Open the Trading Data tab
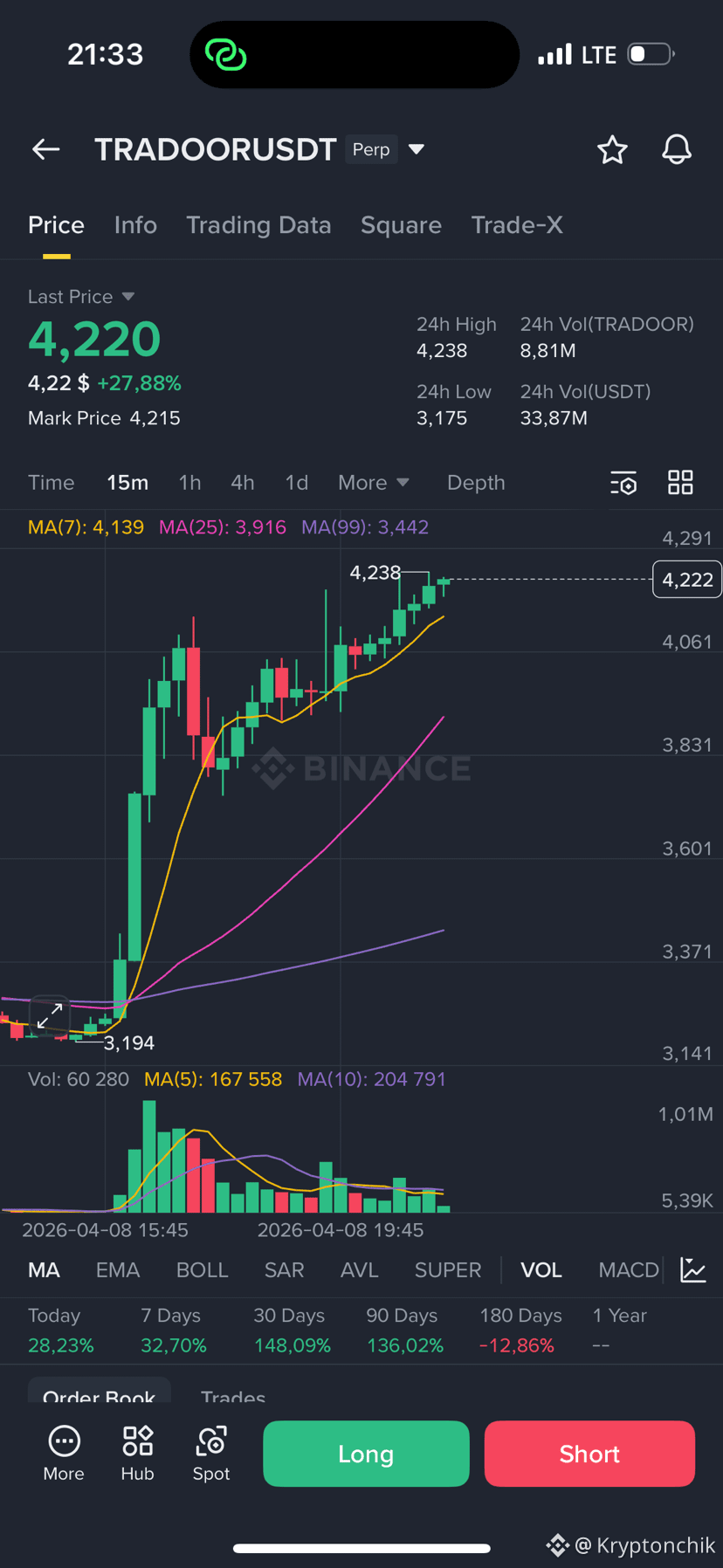 click(258, 225)
